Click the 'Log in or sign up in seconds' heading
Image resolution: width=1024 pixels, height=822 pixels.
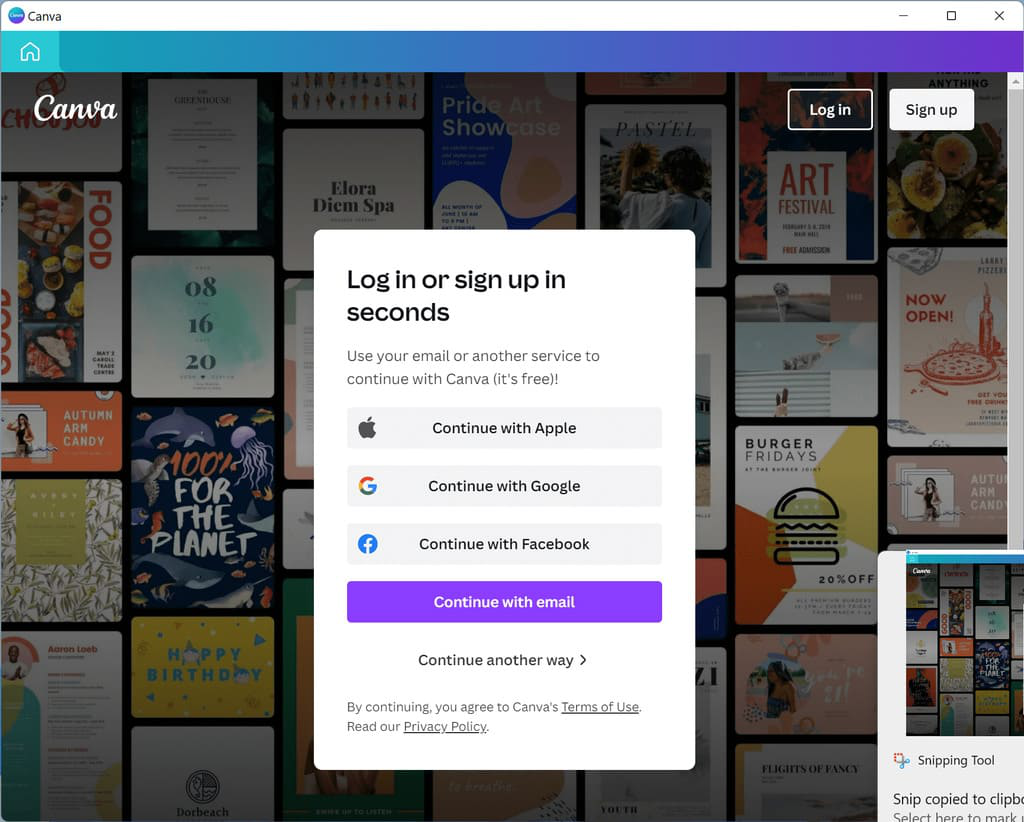[456, 296]
